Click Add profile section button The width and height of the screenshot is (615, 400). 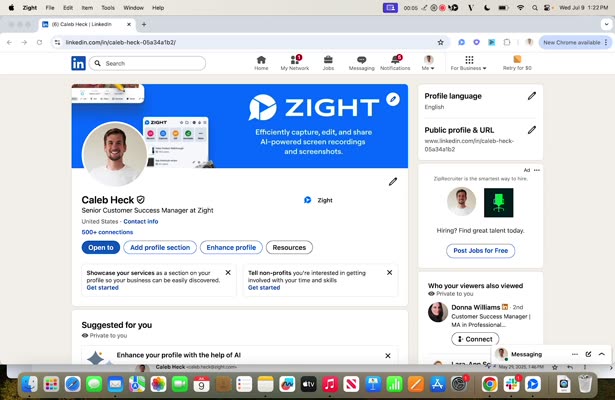[160, 247]
